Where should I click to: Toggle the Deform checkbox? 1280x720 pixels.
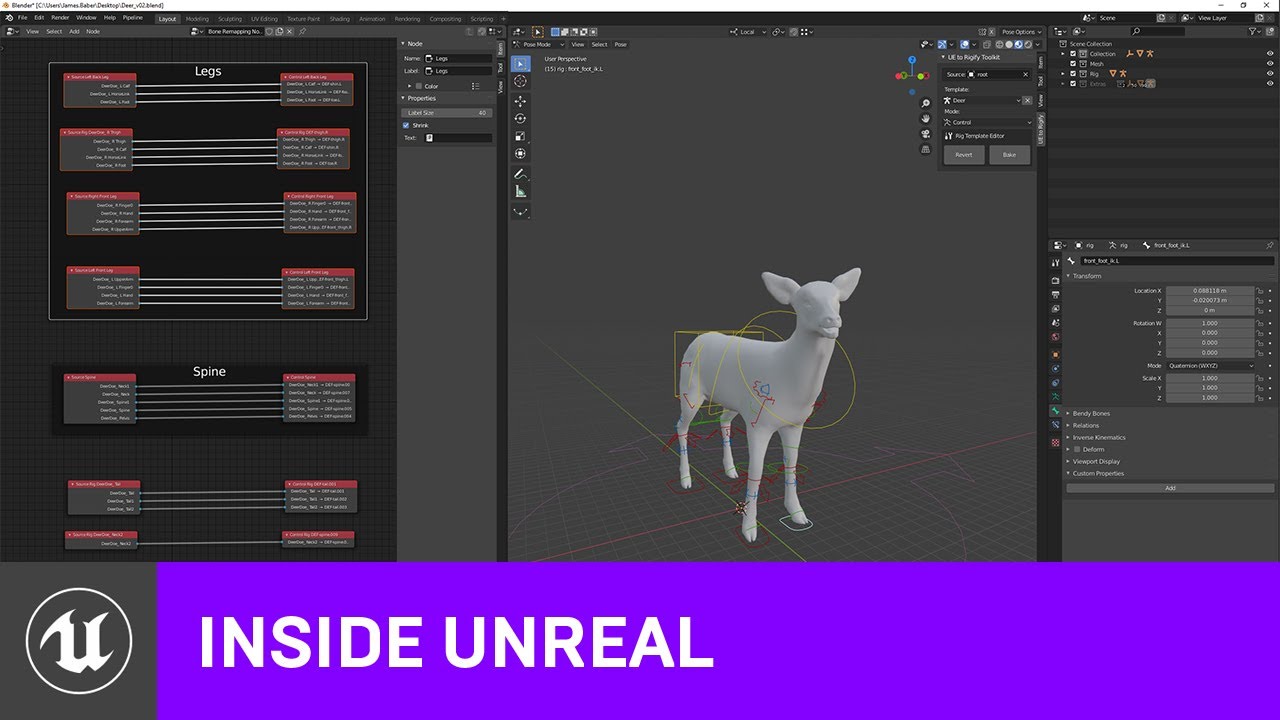pos(1077,449)
